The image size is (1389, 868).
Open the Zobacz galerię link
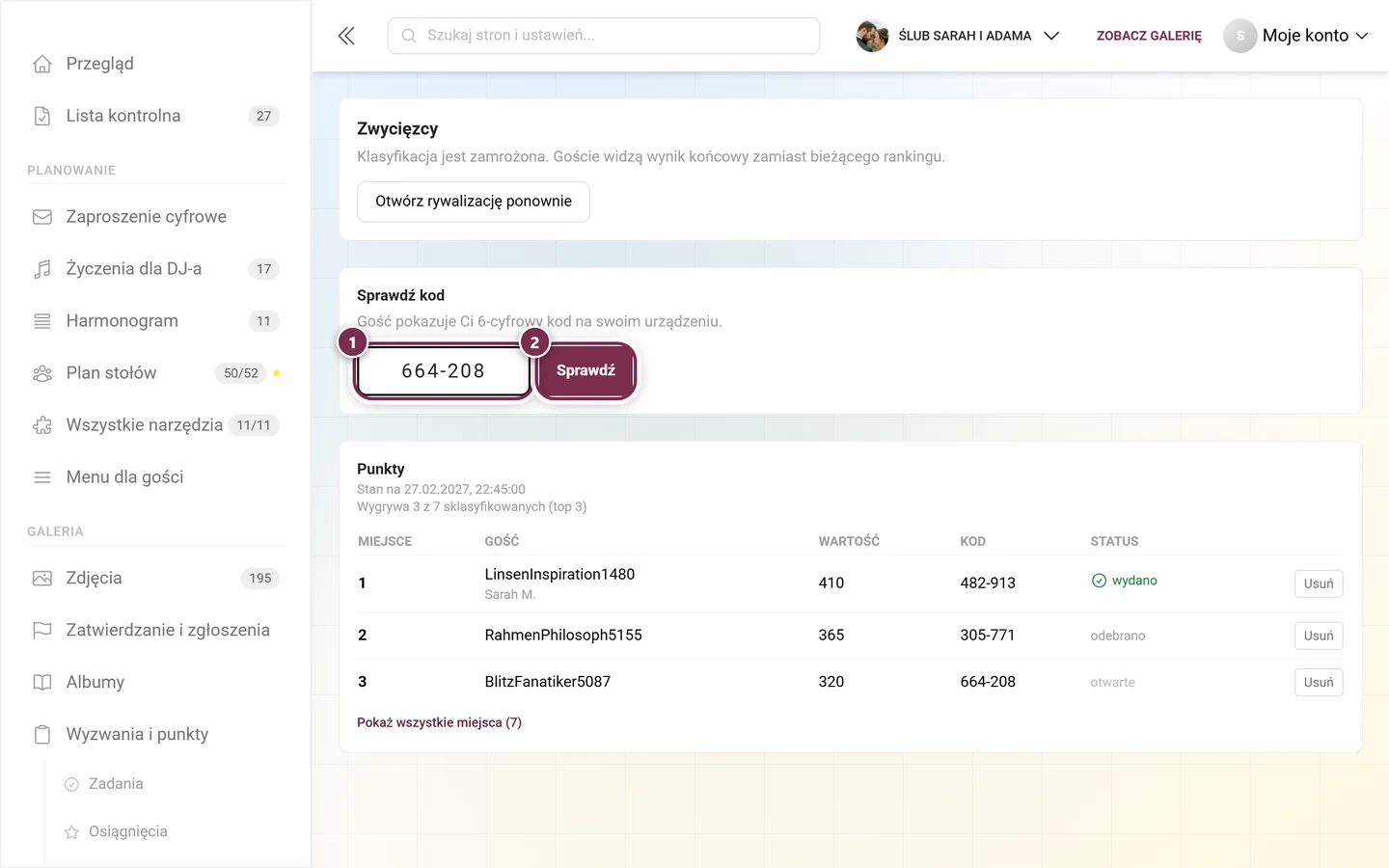point(1149,36)
